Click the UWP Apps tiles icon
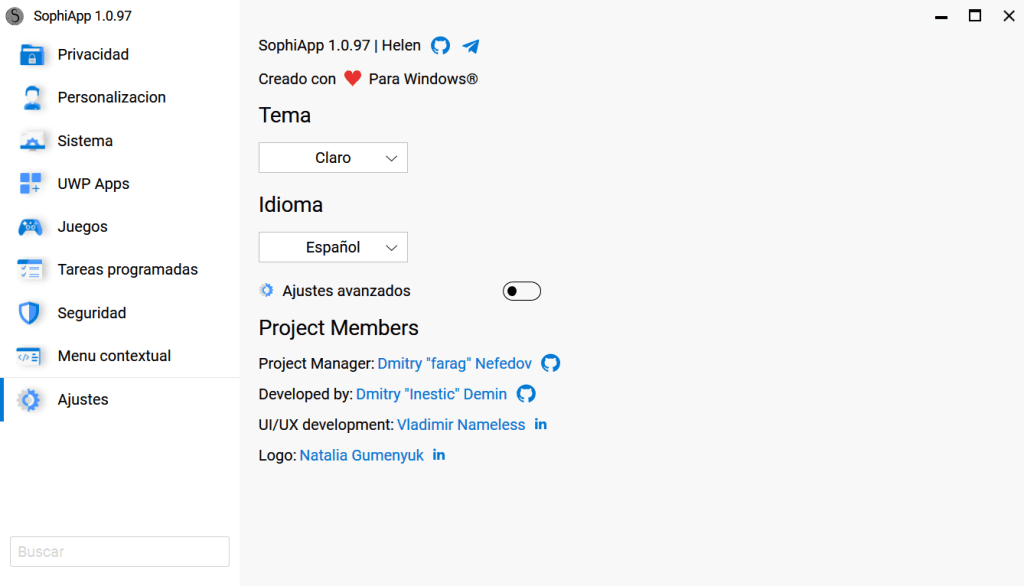 tap(30, 184)
